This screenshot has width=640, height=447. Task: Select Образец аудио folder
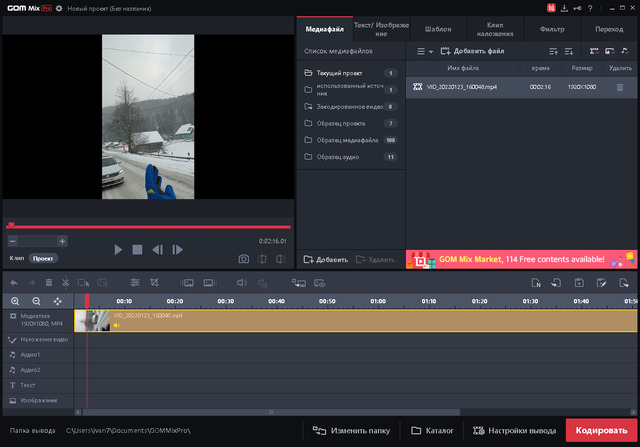pos(351,157)
